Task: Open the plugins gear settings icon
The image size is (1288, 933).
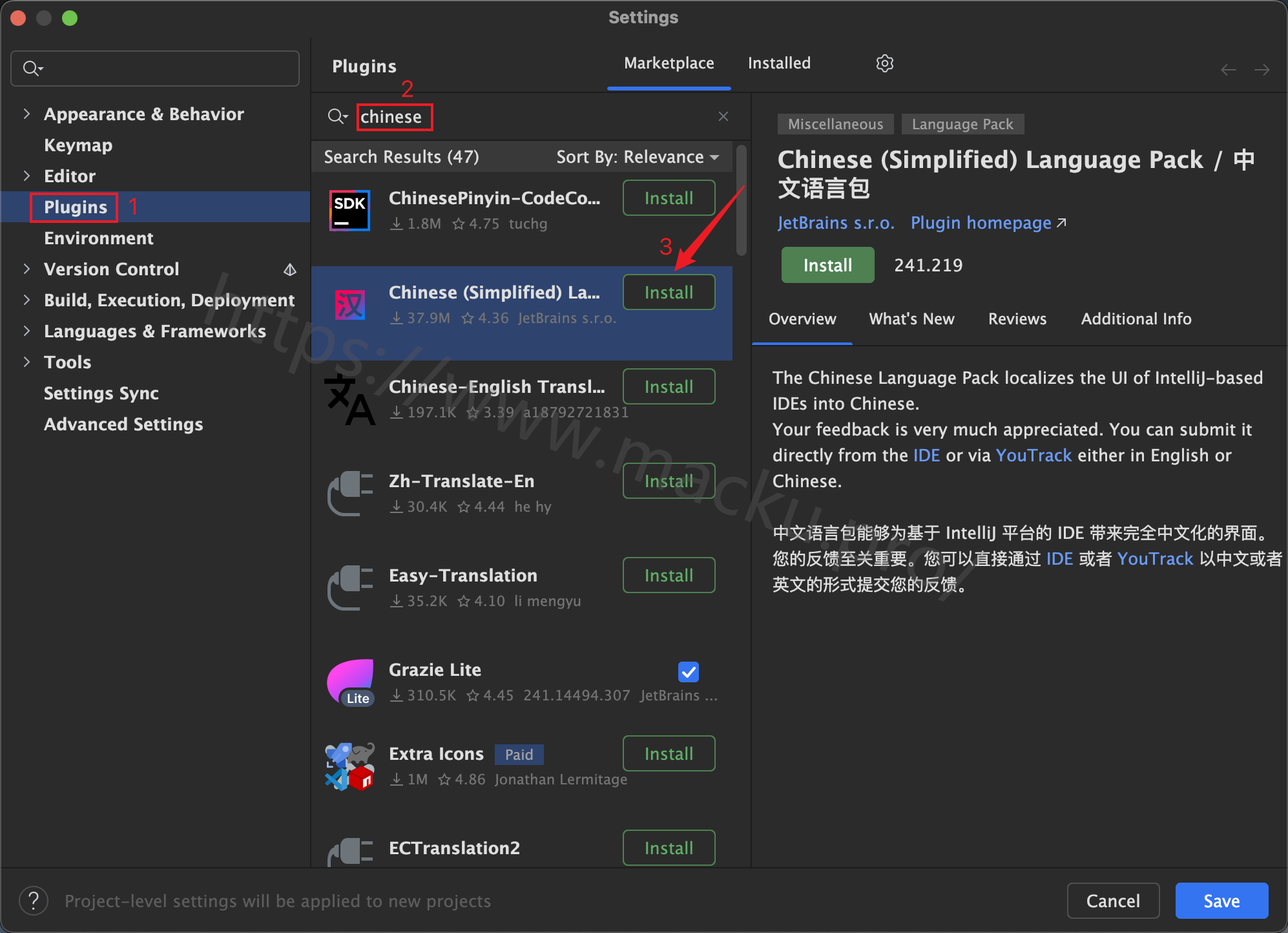Action: 884,63
